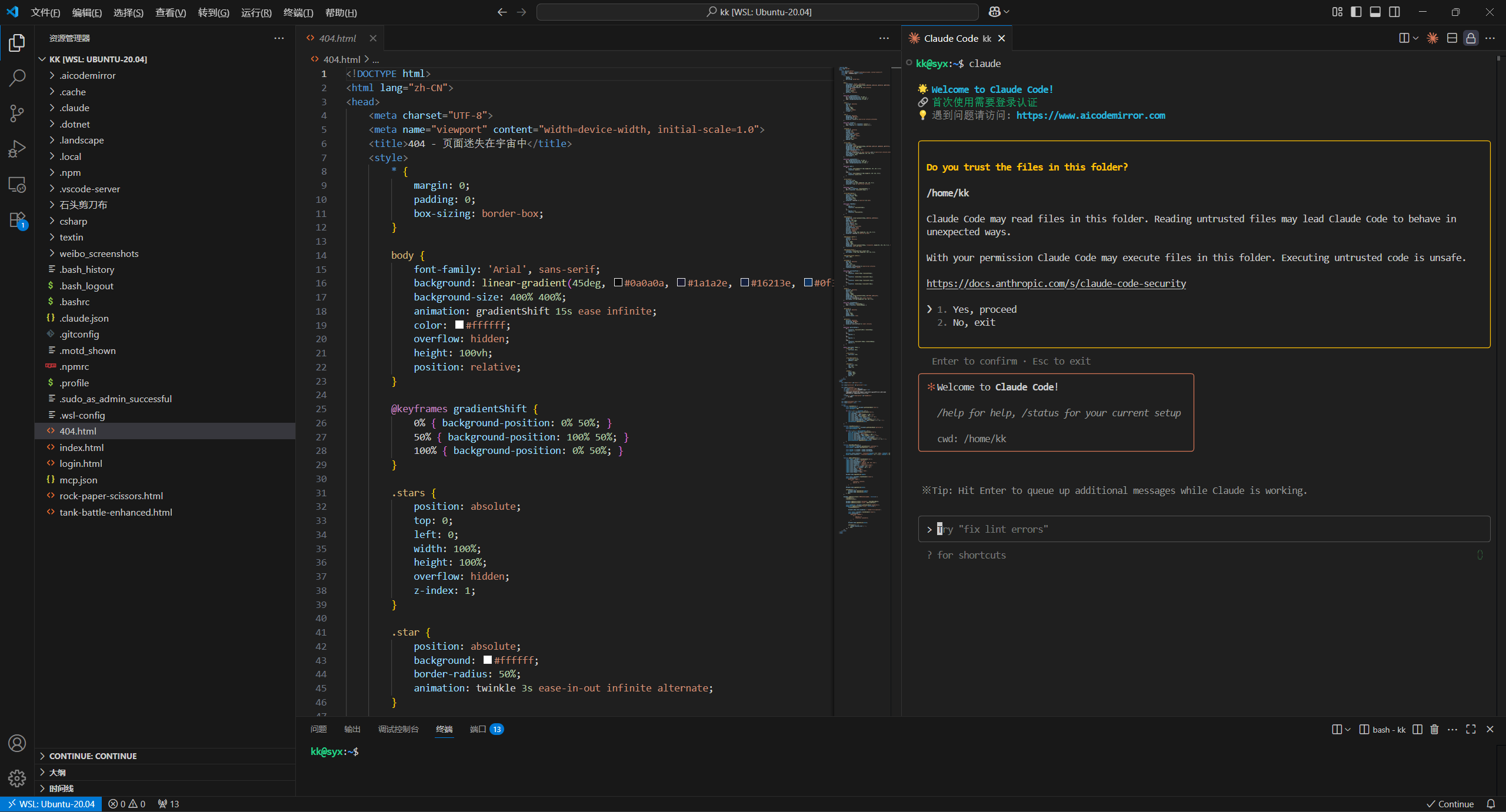Open Customize Layout icon

coord(1337,12)
